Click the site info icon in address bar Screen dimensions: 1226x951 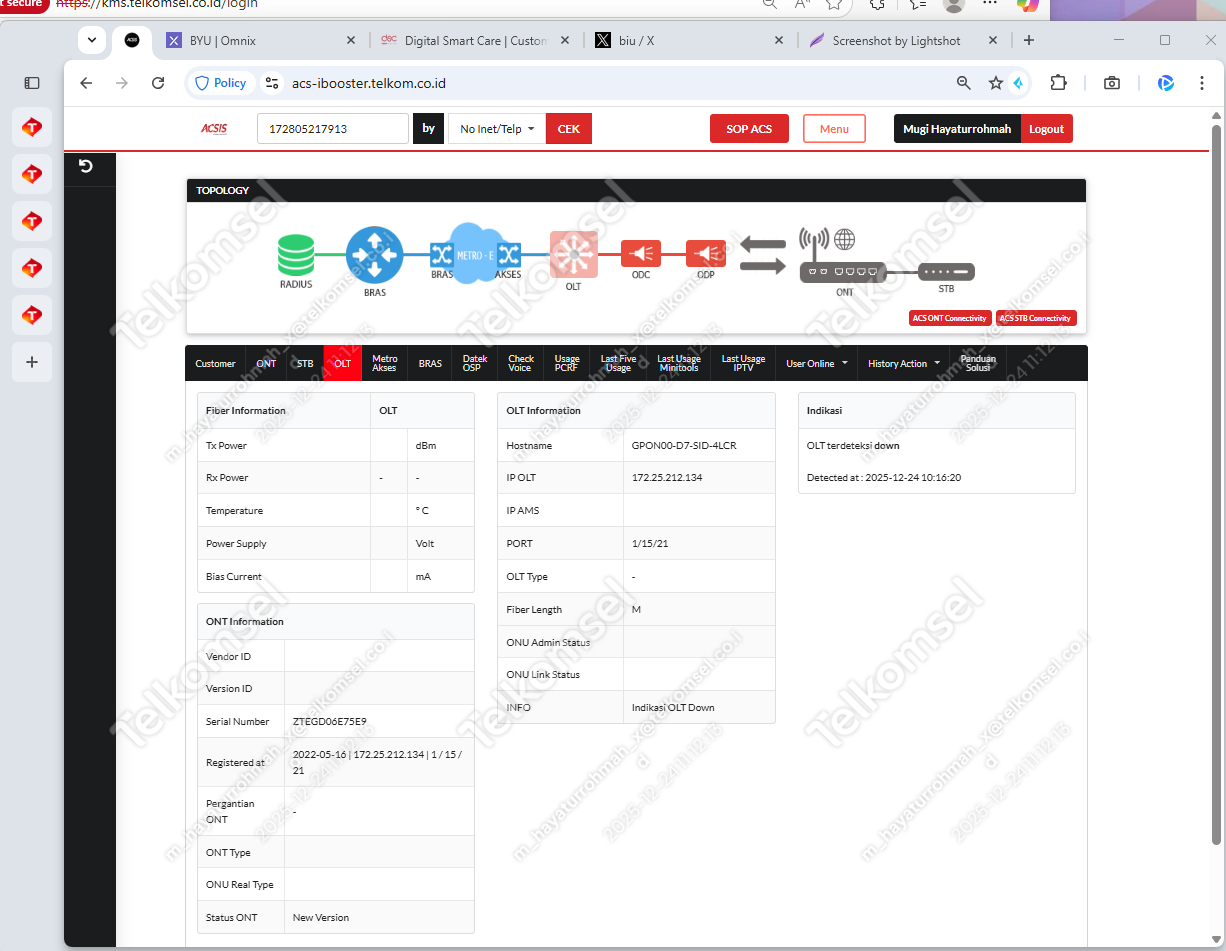(271, 83)
